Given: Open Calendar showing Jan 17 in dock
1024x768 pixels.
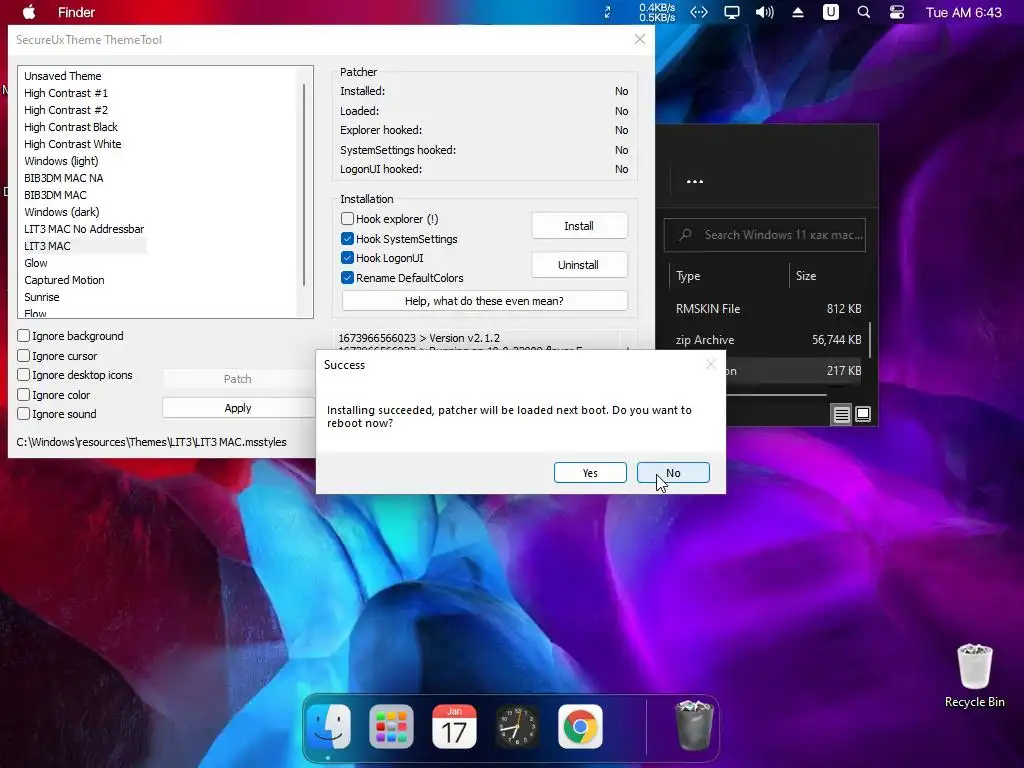Looking at the screenshot, I should pos(454,726).
